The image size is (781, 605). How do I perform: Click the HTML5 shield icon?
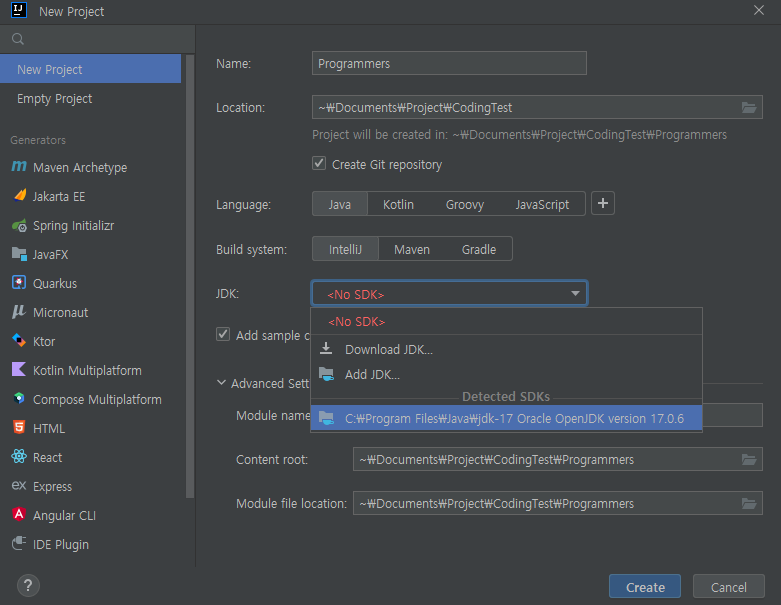[x=19, y=427]
